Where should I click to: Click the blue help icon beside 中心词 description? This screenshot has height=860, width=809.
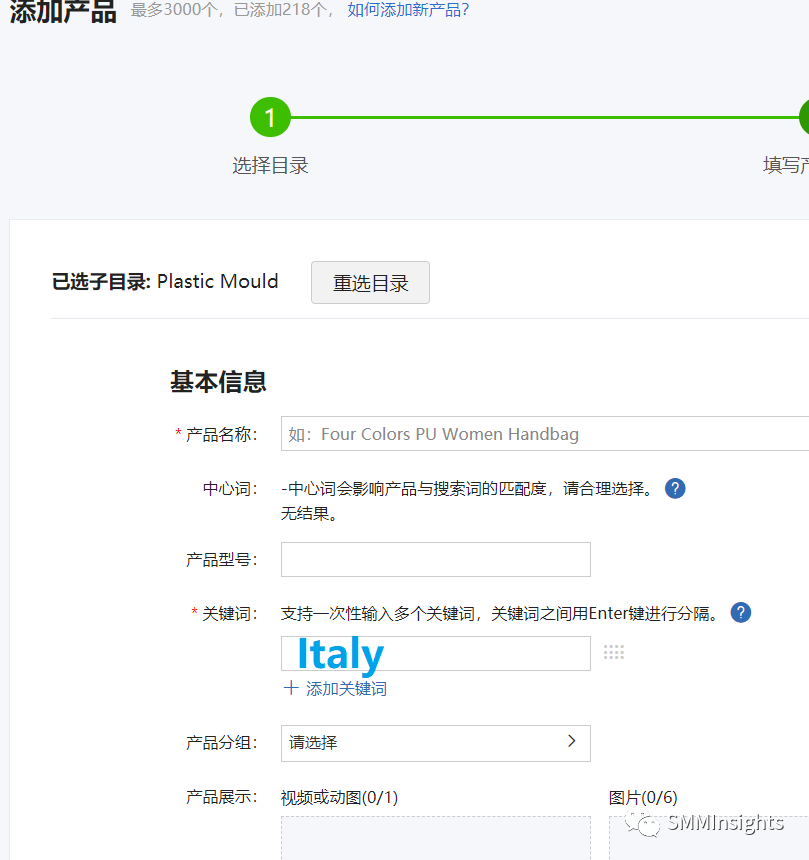(x=675, y=489)
